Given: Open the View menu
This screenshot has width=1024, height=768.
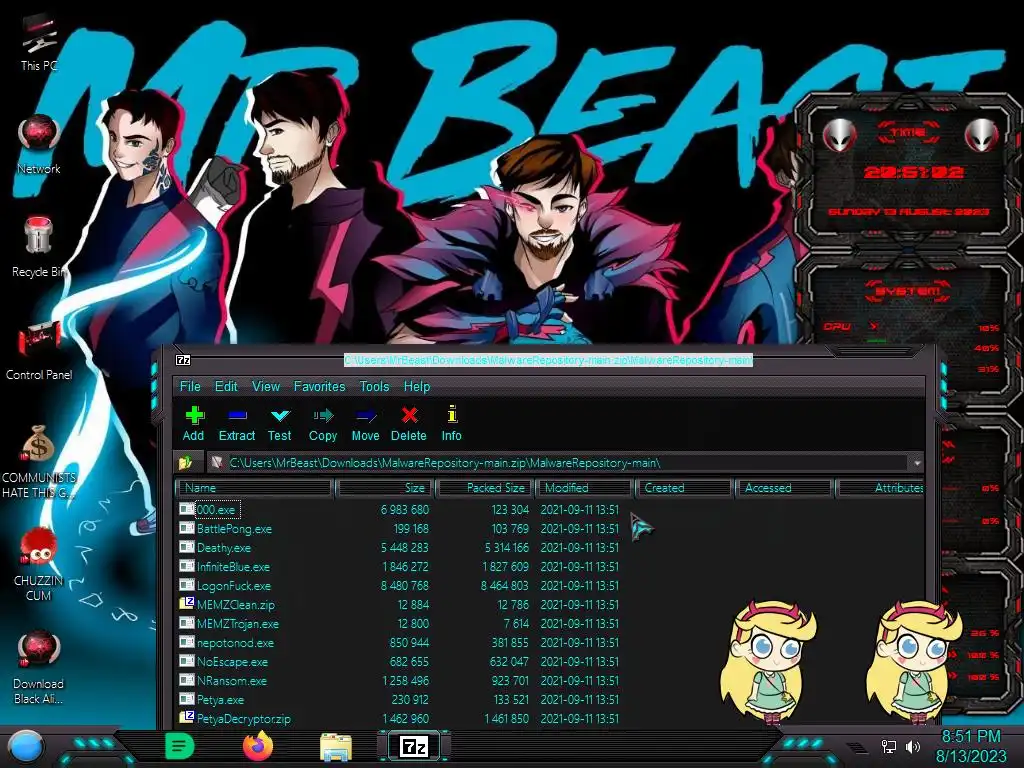Looking at the screenshot, I should pos(266,387).
